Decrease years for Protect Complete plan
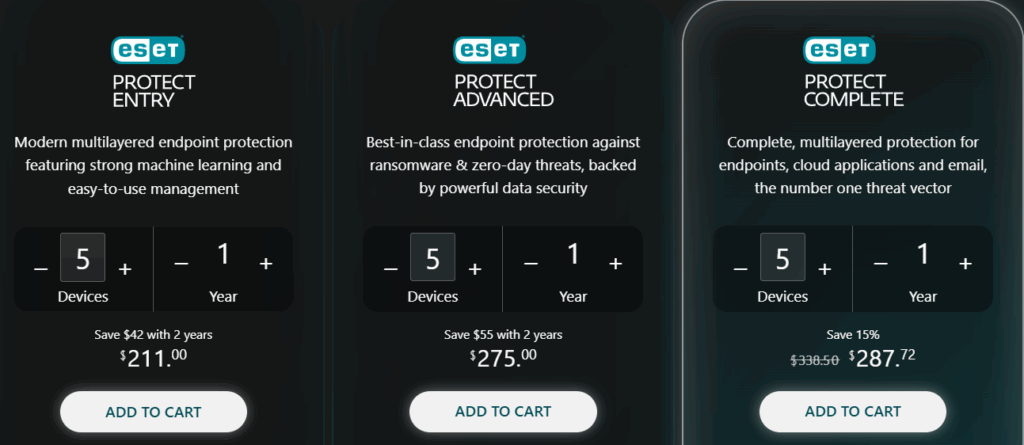The image size is (1024, 445). click(881, 264)
